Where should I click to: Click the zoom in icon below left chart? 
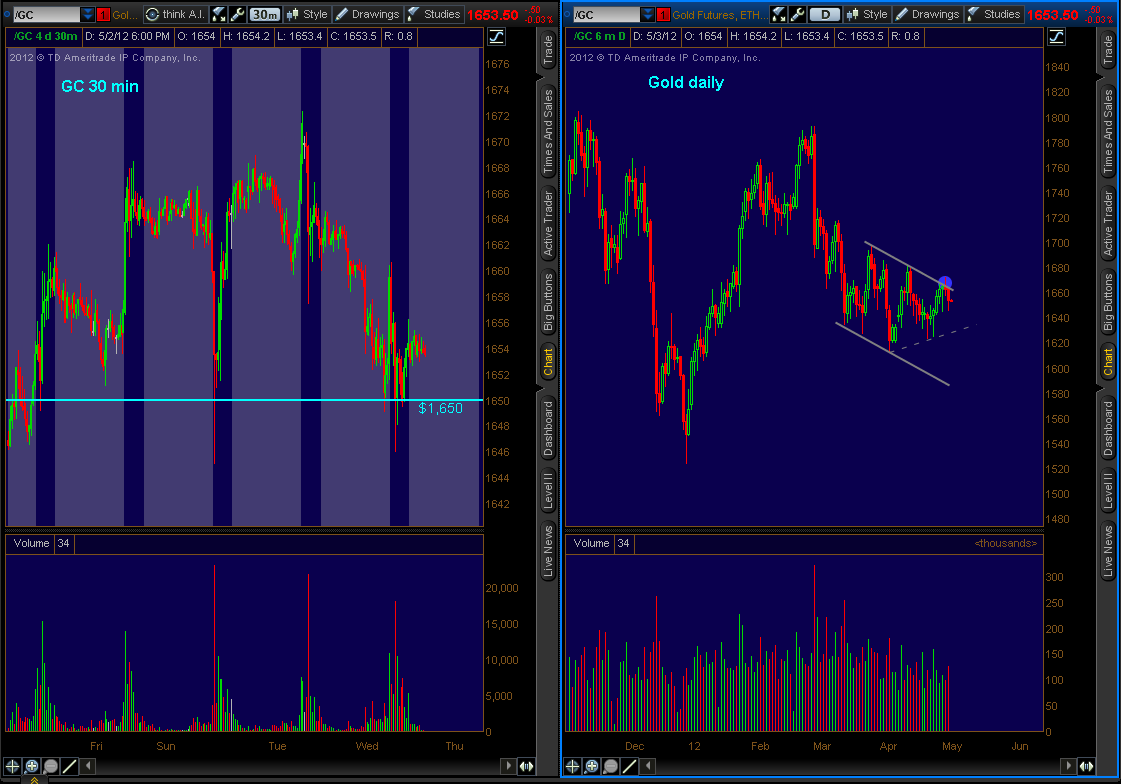click(x=32, y=766)
